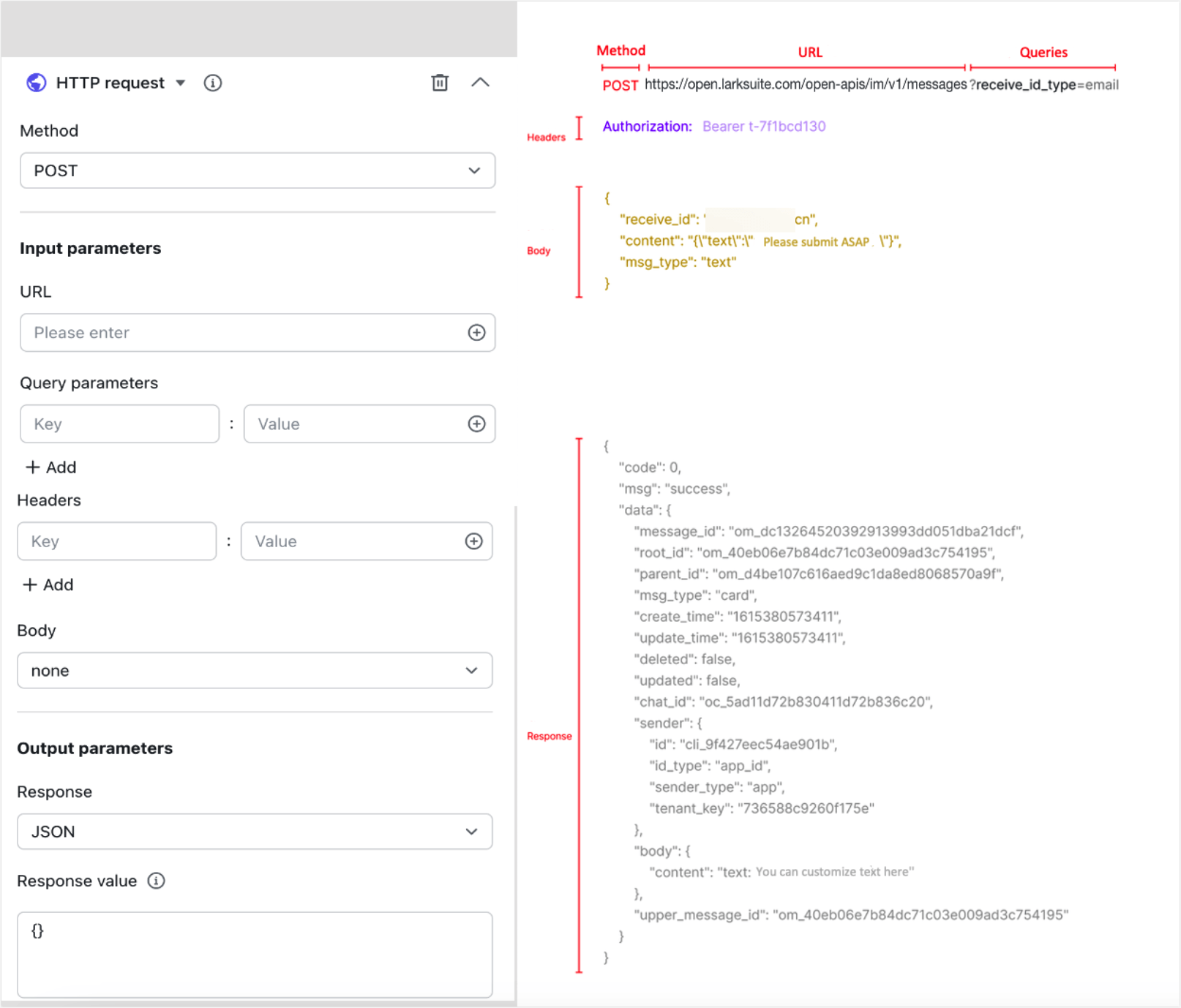The image size is (1181, 1008).
Task: Add another header row
Action: pyautogui.click(x=48, y=584)
